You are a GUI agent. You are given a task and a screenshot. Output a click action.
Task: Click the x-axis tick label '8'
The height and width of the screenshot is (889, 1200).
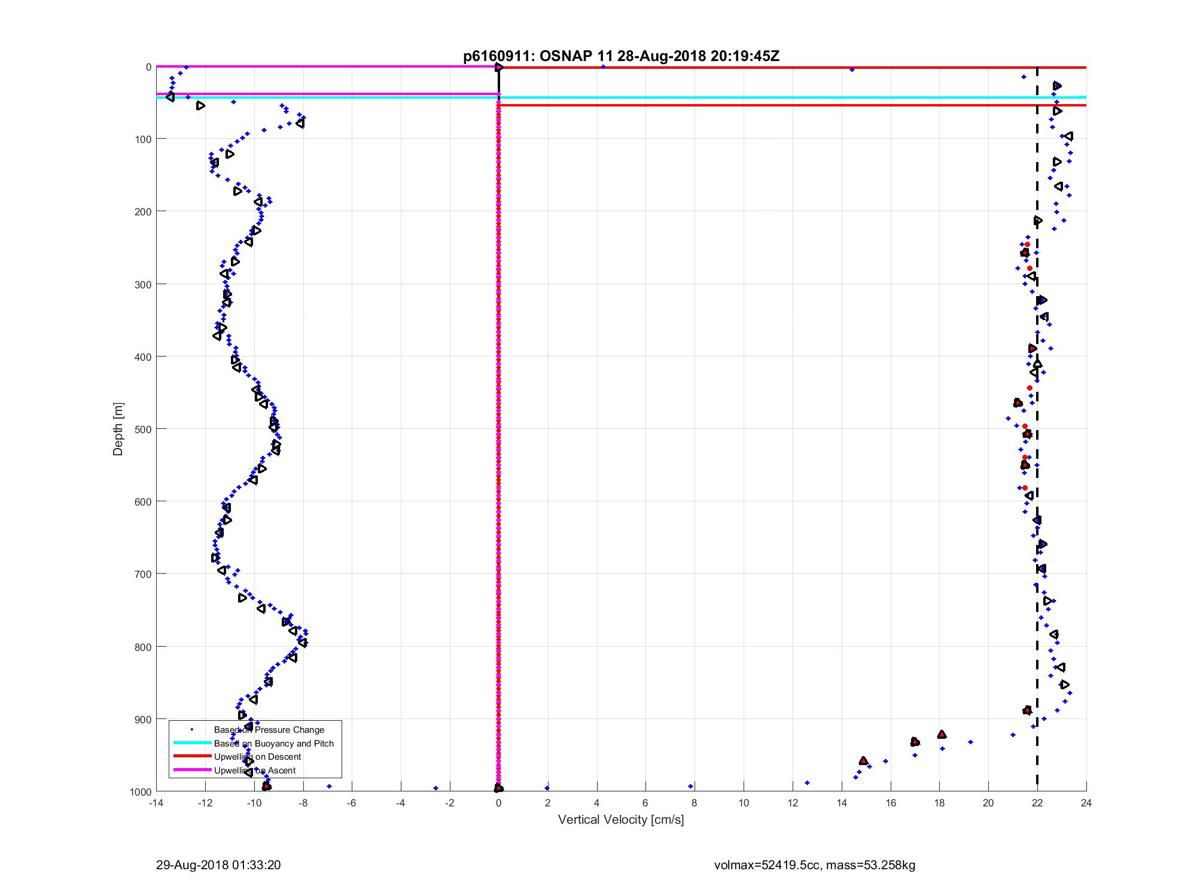[x=694, y=803]
